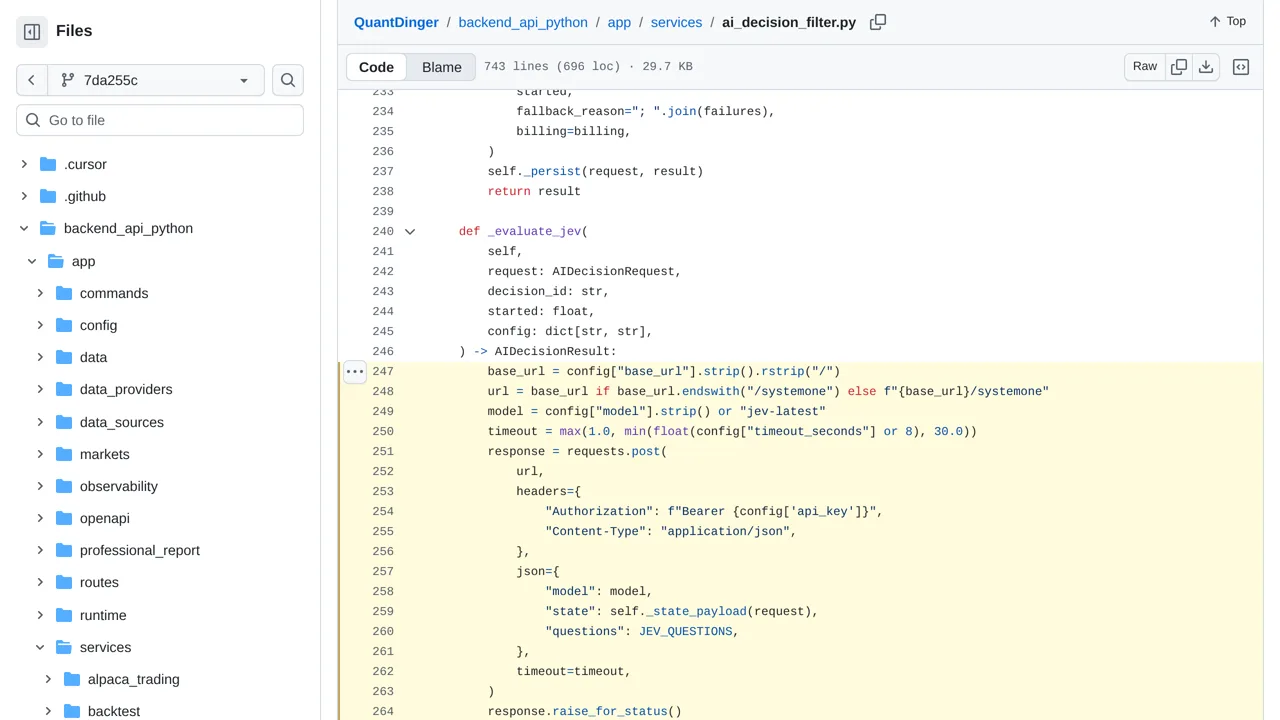The height and width of the screenshot is (720, 1280).
Task: Open backend_api_python breadcrumb link
Action: tap(523, 22)
